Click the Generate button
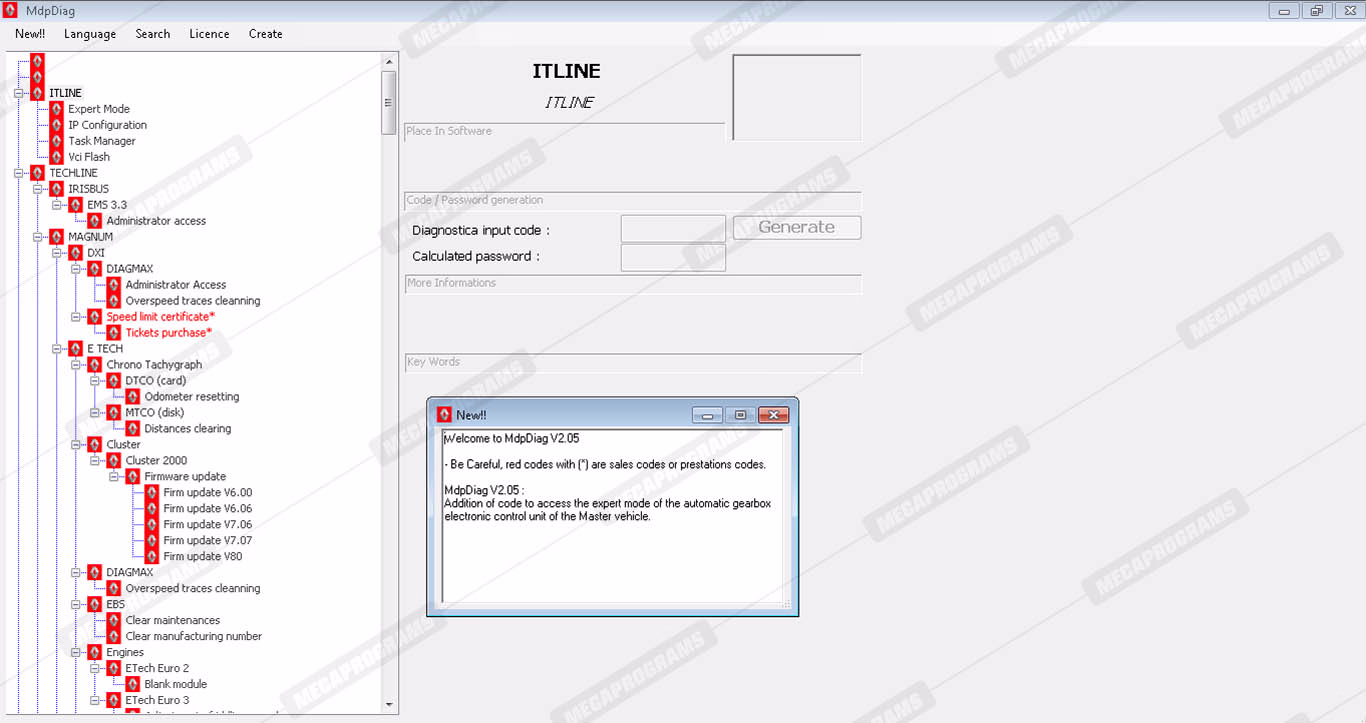 point(797,227)
